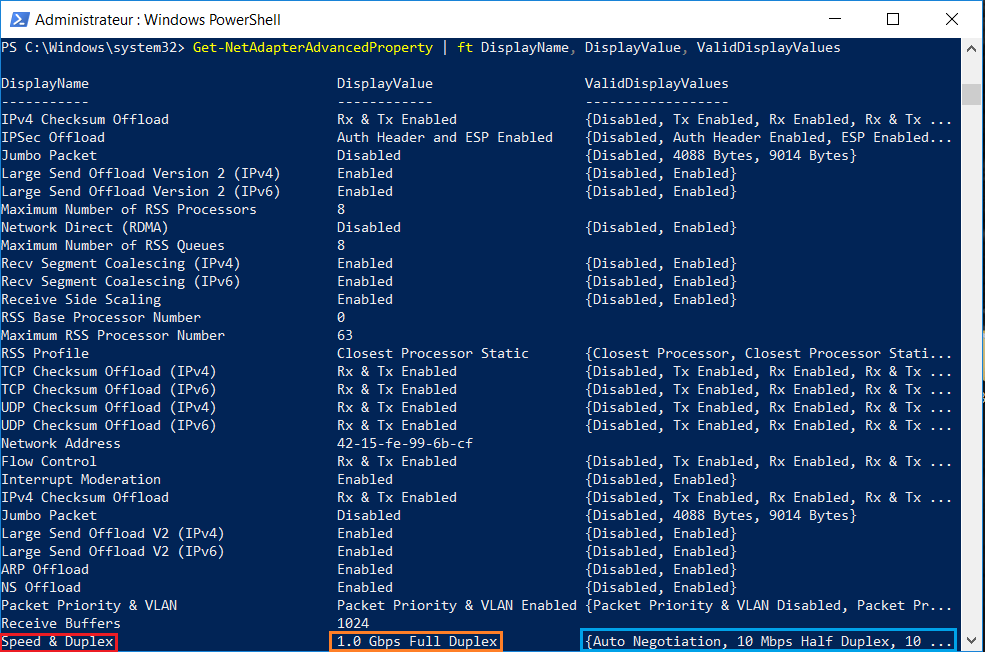Click the ValidDisplayValues column header

pos(656,83)
